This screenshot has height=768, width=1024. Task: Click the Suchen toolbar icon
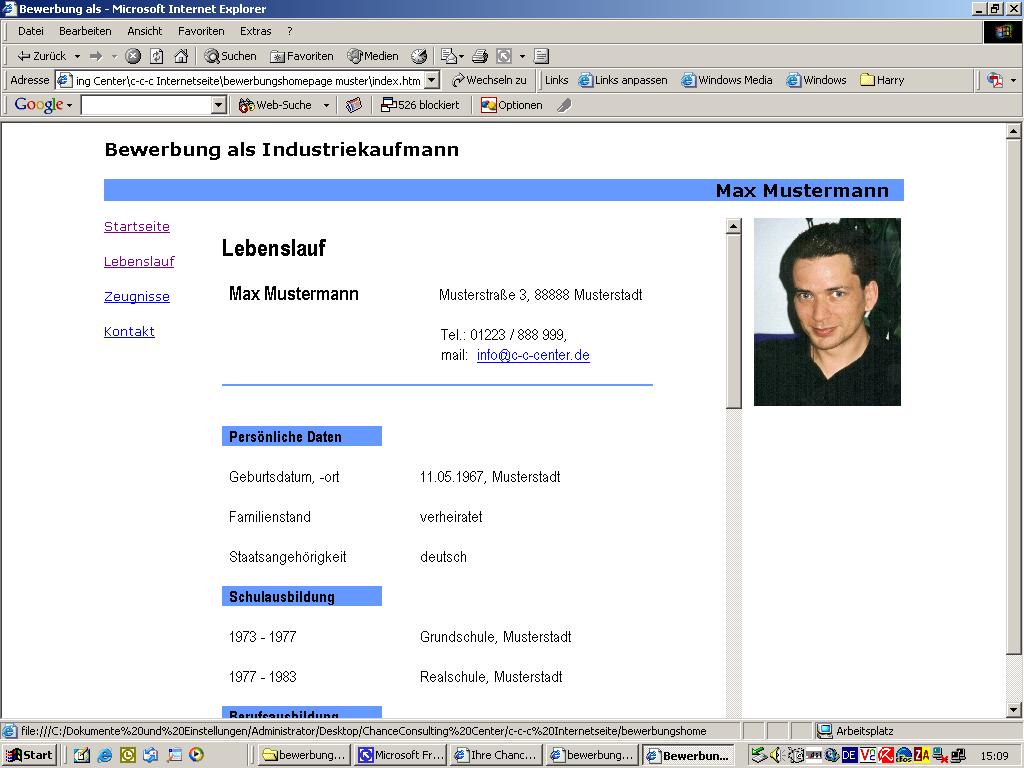(230, 56)
